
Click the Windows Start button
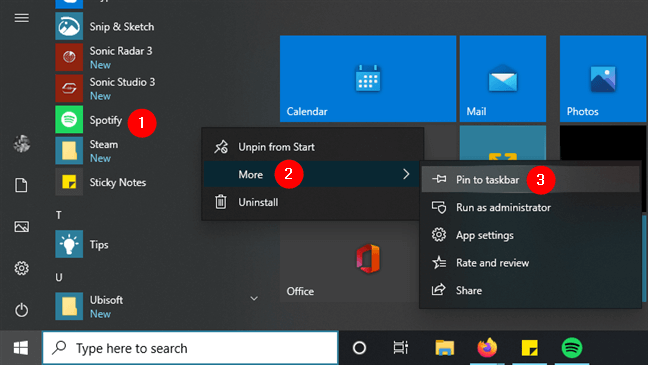pos(21,348)
